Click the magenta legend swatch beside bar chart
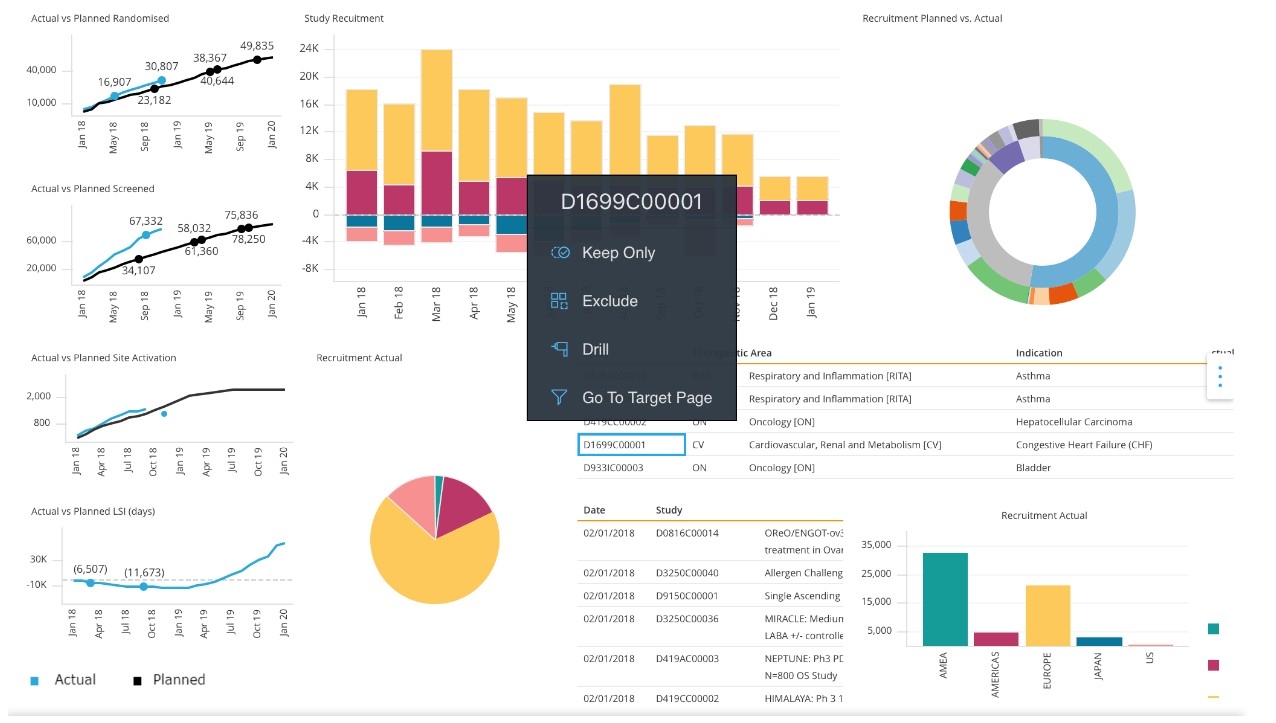The image size is (1276, 723). click(1214, 665)
